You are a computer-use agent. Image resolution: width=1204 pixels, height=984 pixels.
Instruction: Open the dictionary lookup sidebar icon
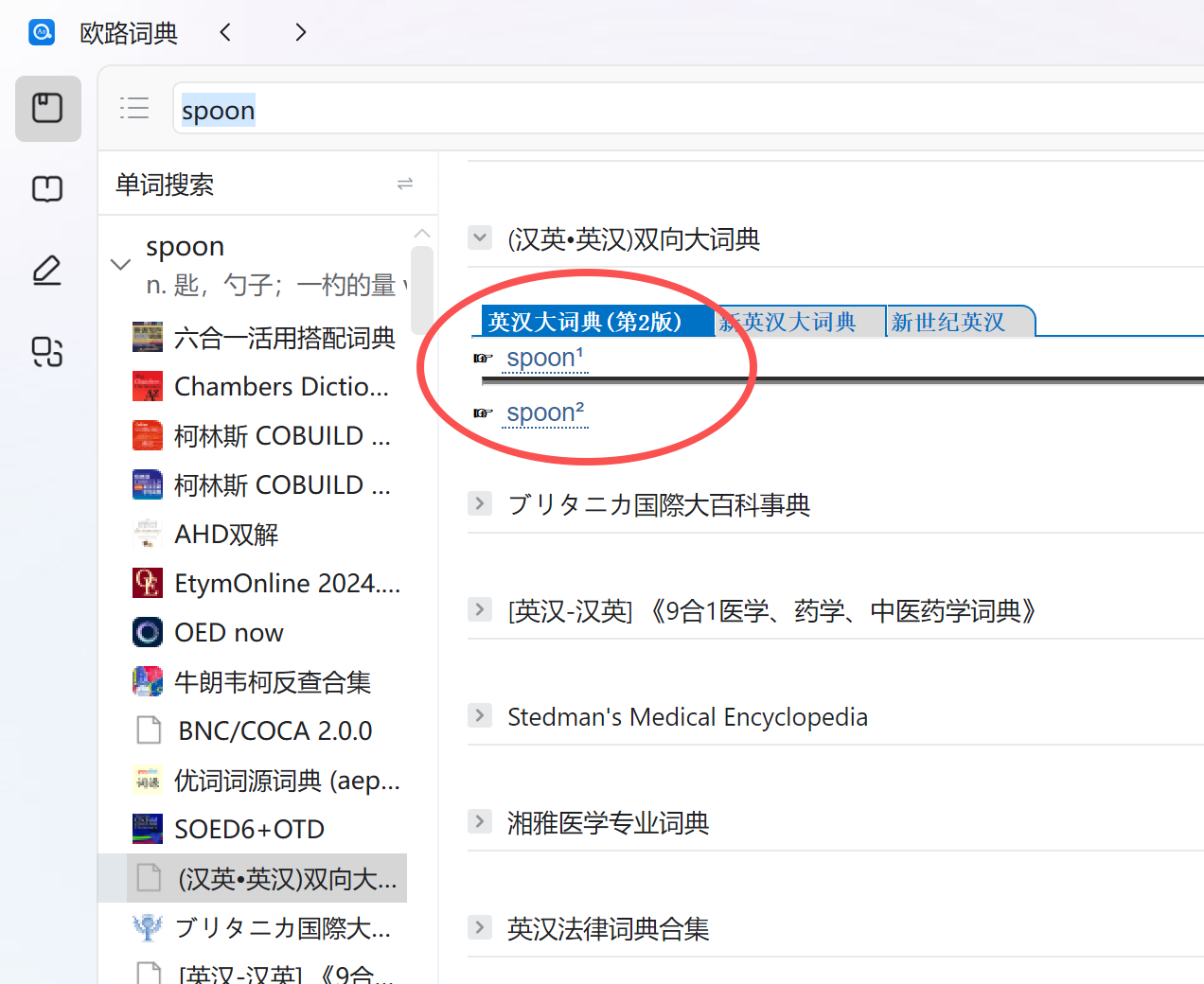(x=47, y=108)
